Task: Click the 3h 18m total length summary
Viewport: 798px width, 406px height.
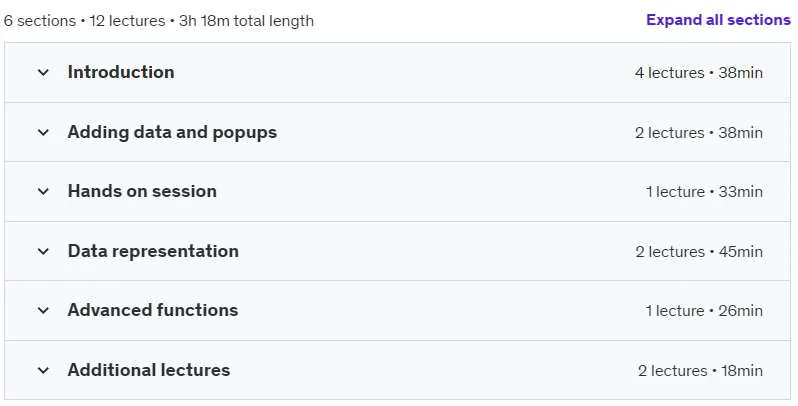Action: point(246,21)
